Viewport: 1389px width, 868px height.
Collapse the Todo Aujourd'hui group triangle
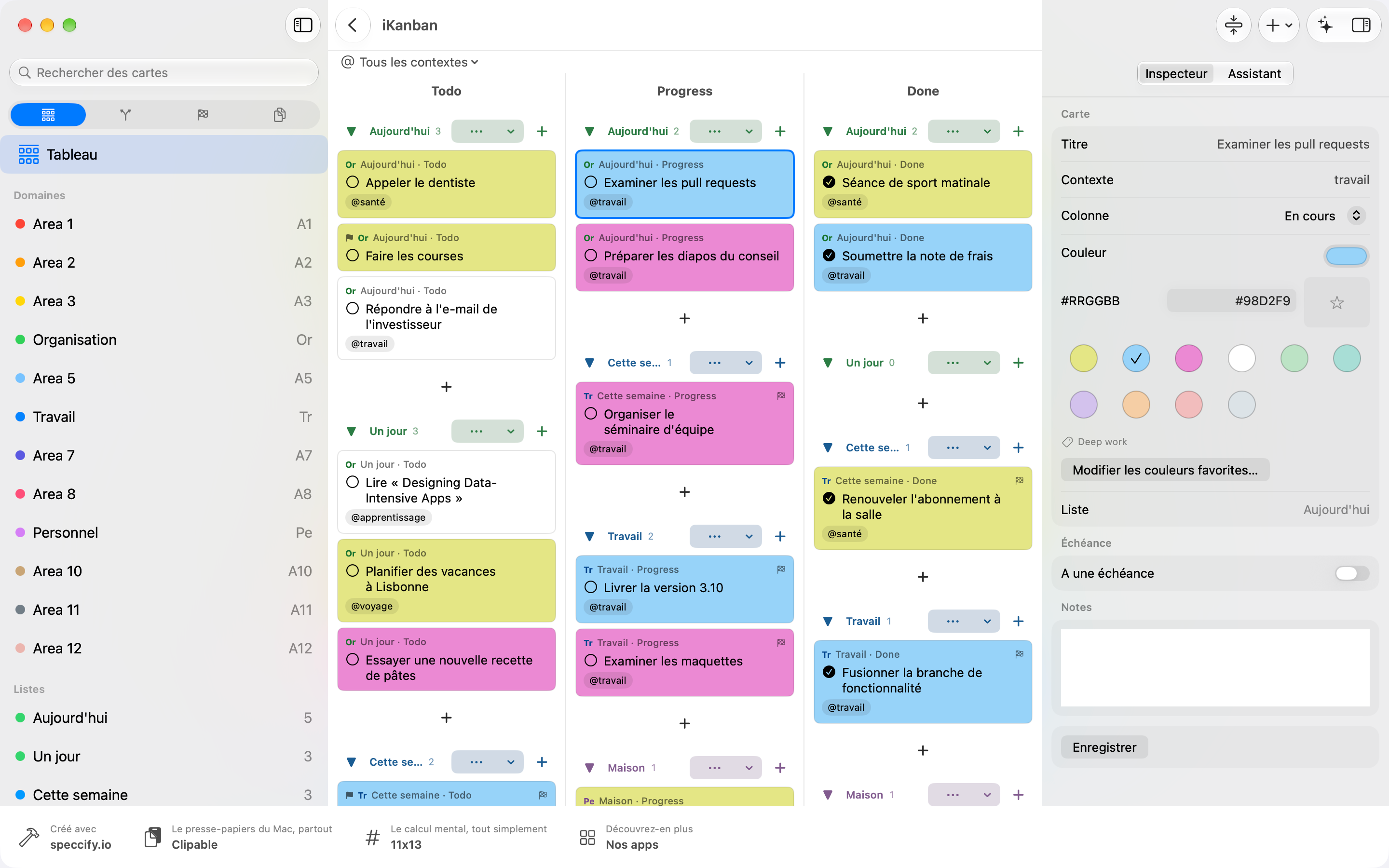(351, 132)
